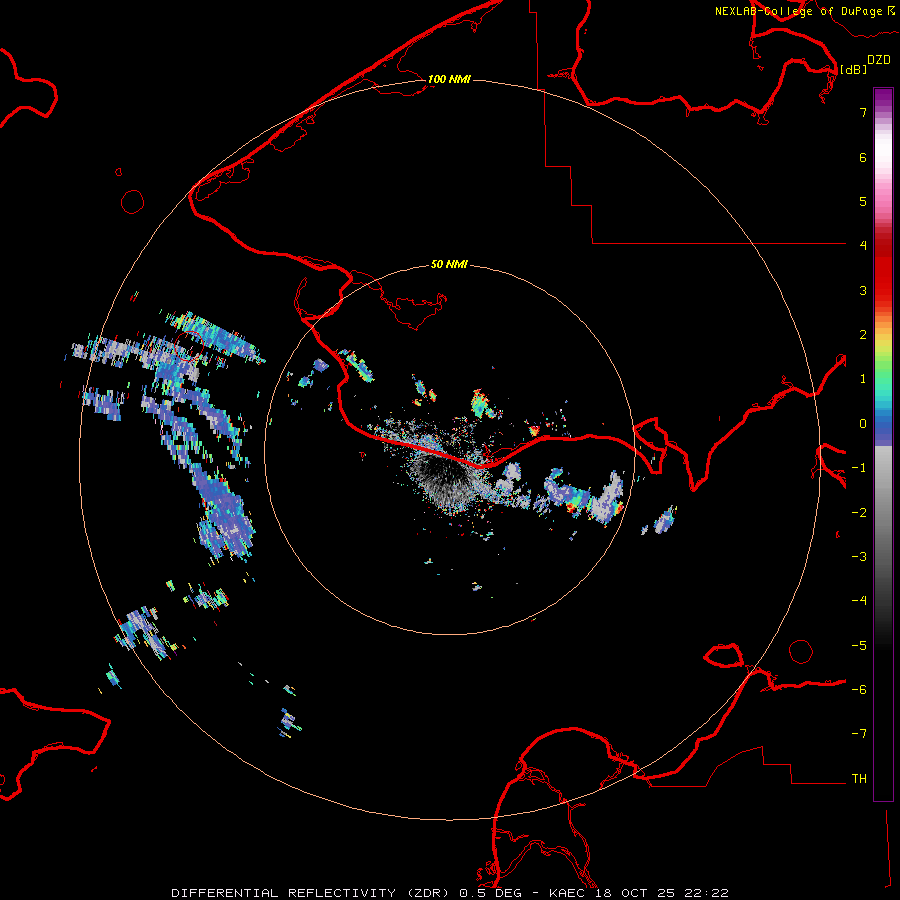Click the -7 value on the color scale
Screen dimensions: 900x900
click(859, 734)
